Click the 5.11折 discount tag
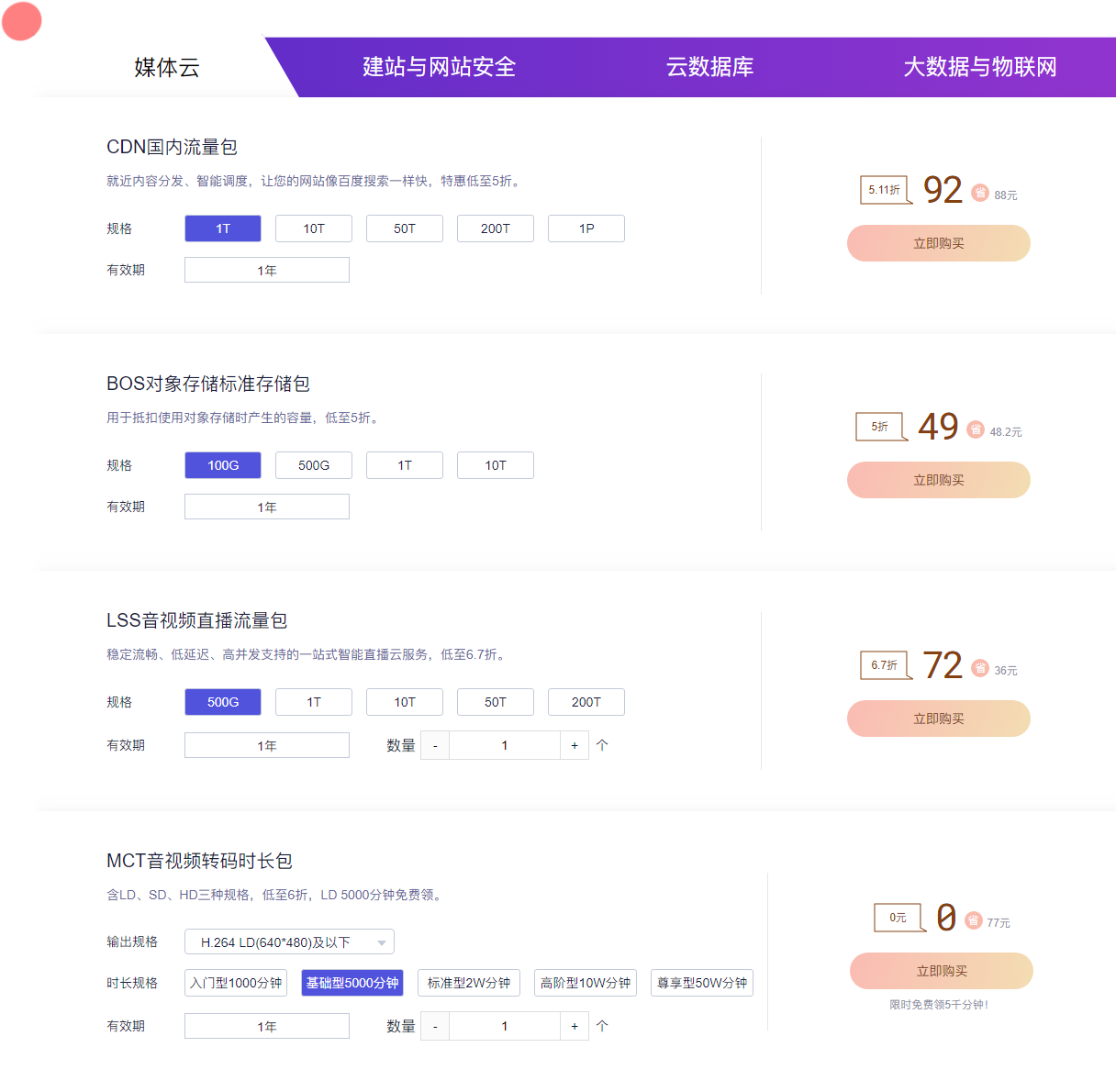The width and height of the screenshot is (1116, 1092). tap(885, 190)
